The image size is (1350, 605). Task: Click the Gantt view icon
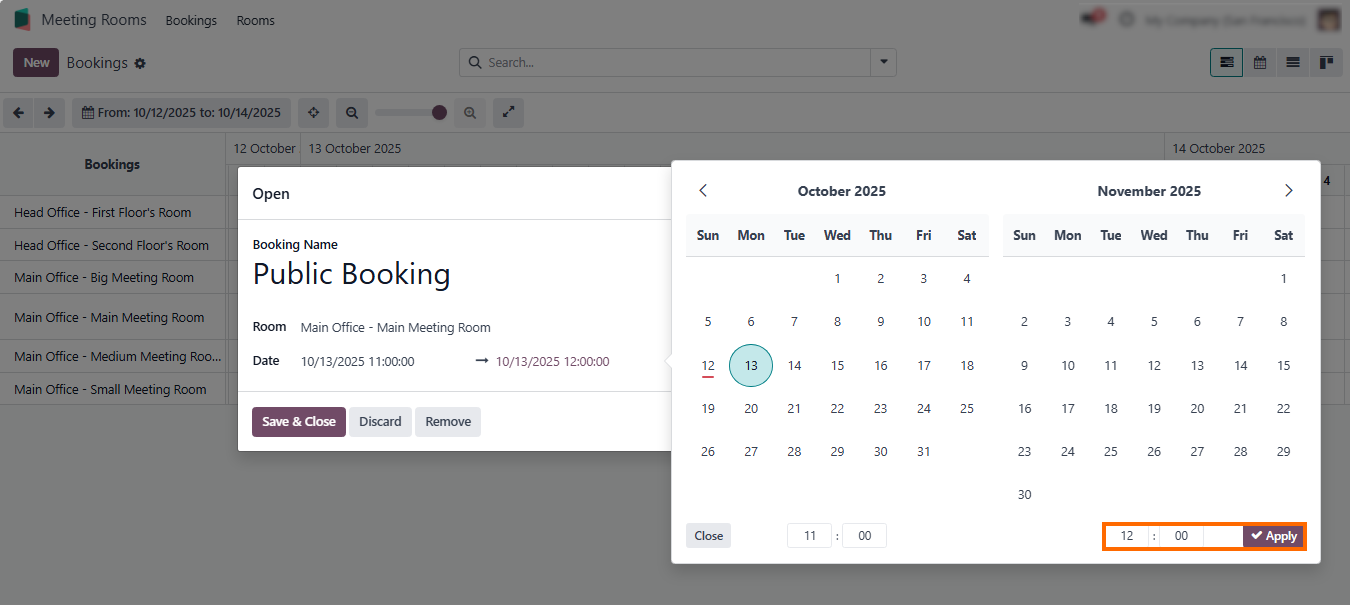point(1227,62)
